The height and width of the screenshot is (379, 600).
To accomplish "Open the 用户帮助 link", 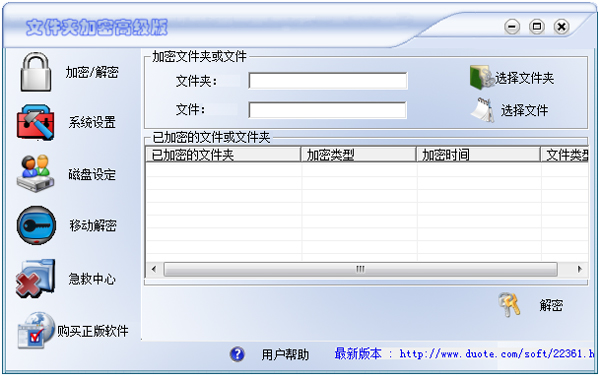I will [x=285, y=354].
